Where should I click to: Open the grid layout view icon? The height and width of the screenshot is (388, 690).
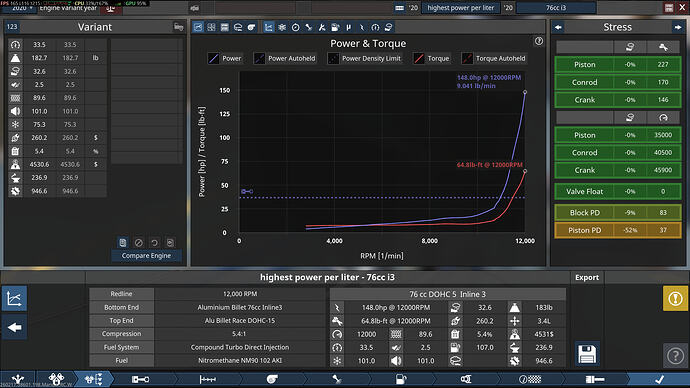click(211, 27)
